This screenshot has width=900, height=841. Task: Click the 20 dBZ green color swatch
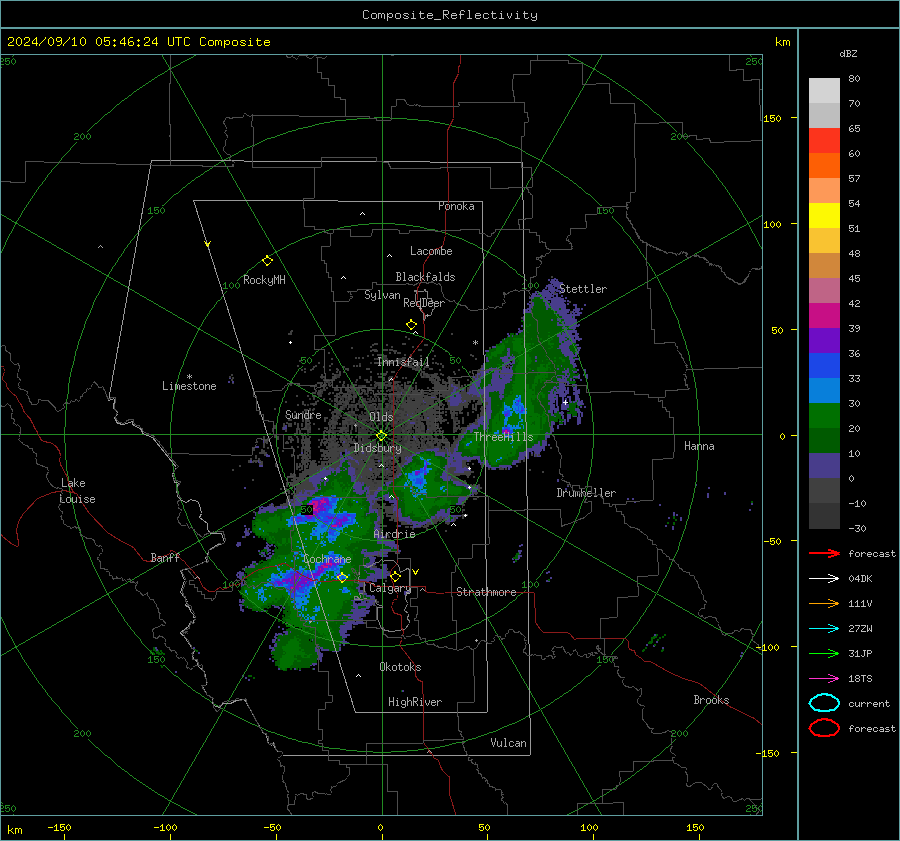point(824,416)
